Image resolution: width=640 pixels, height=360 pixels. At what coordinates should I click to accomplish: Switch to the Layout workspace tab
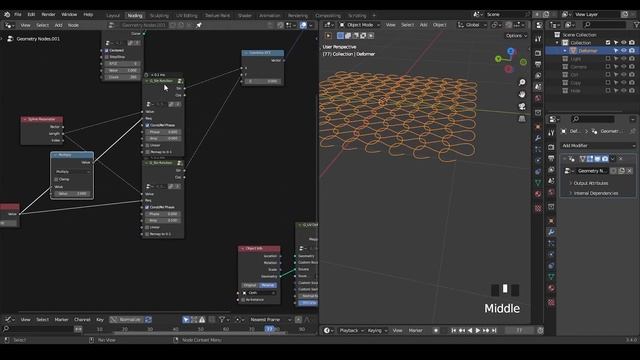tap(113, 16)
